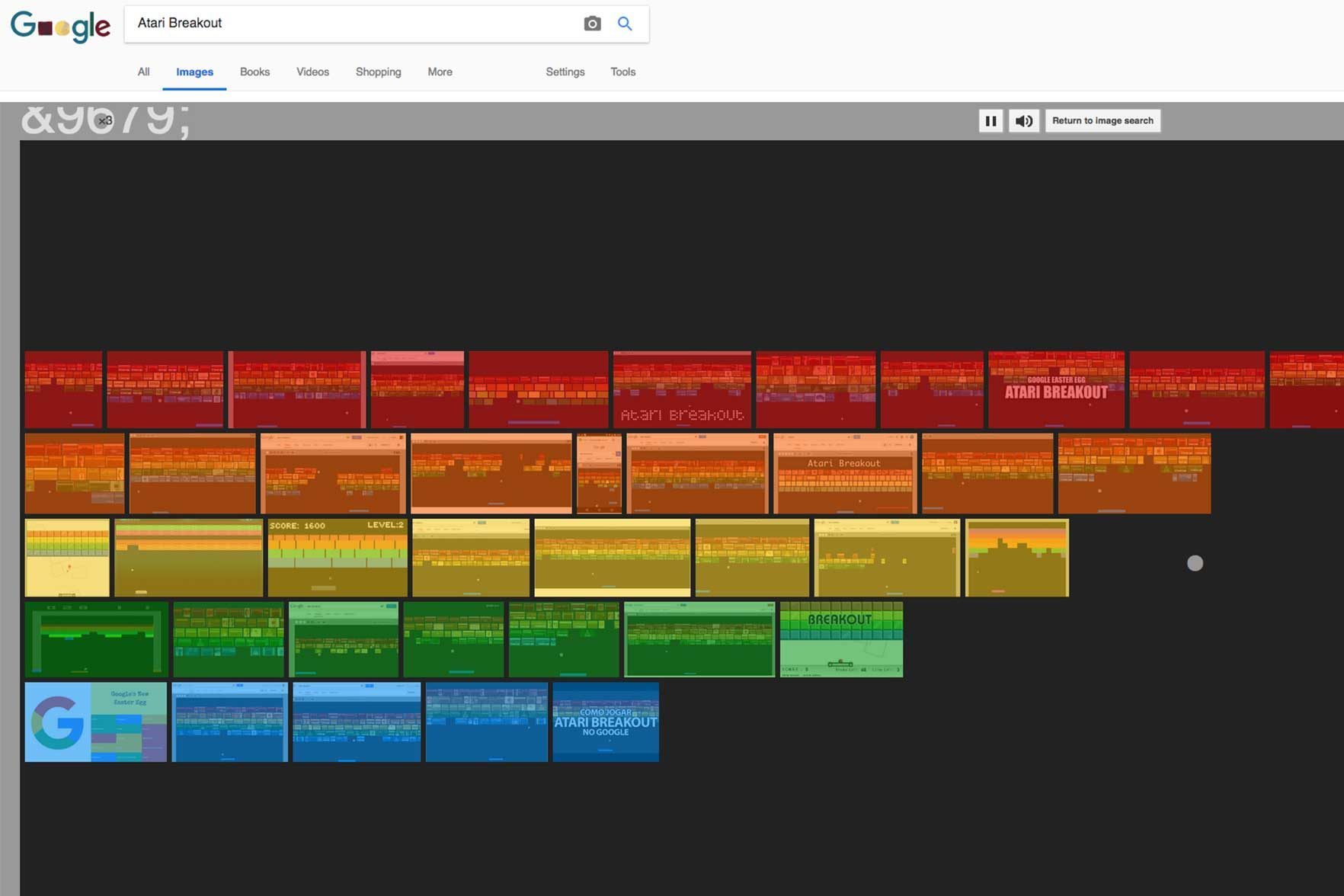Switch to the All tab
Viewport: 1344px width, 896px height.
(x=143, y=72)
